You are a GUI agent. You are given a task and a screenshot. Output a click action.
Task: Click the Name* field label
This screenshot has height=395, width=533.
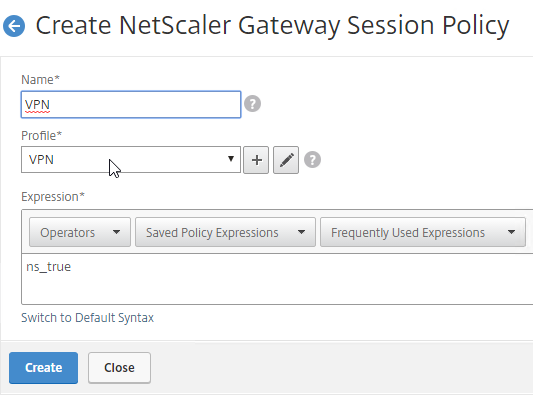(x=40, y=80)
